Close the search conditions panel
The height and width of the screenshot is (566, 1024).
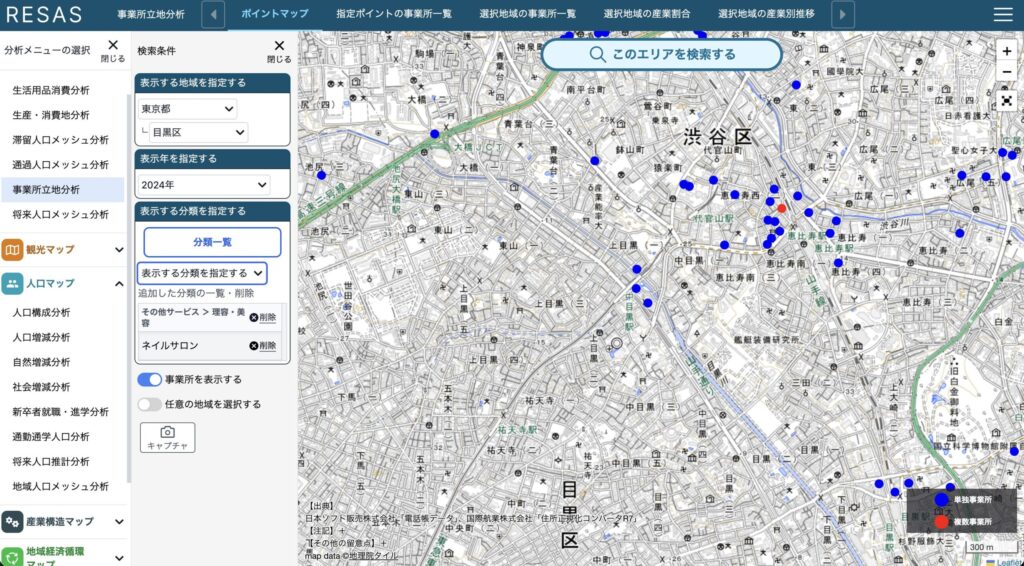(280, 50)
